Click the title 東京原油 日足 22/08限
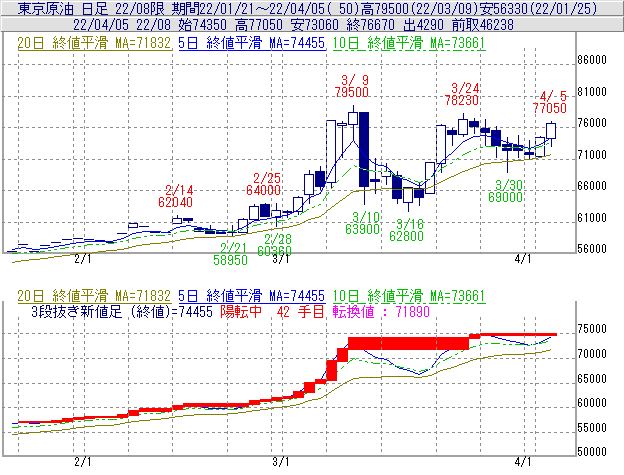The width and height of the screenshot is (624, 475). tap(91, 8)
